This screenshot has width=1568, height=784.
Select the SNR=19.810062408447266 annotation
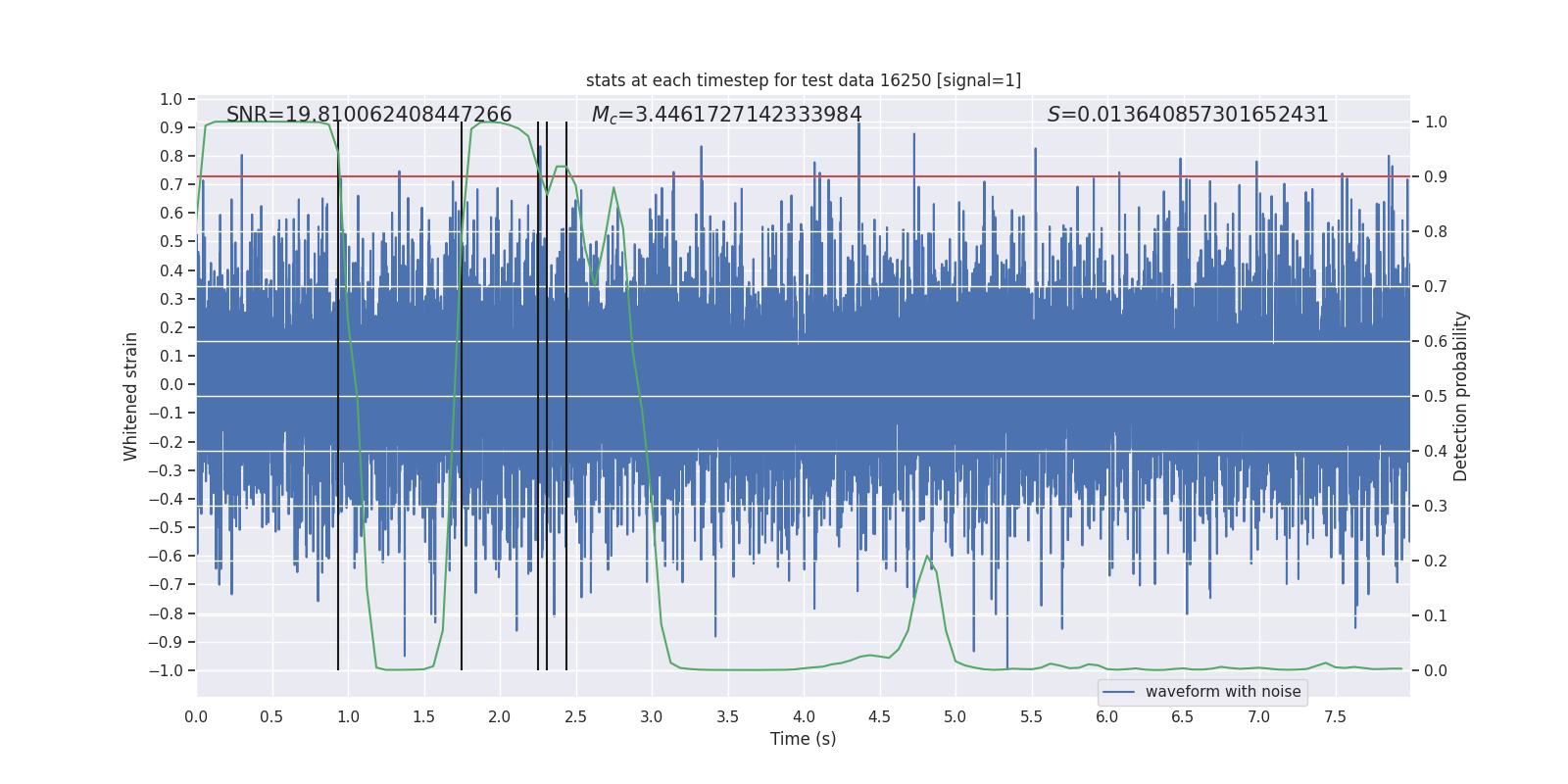(x=369, y=115)
